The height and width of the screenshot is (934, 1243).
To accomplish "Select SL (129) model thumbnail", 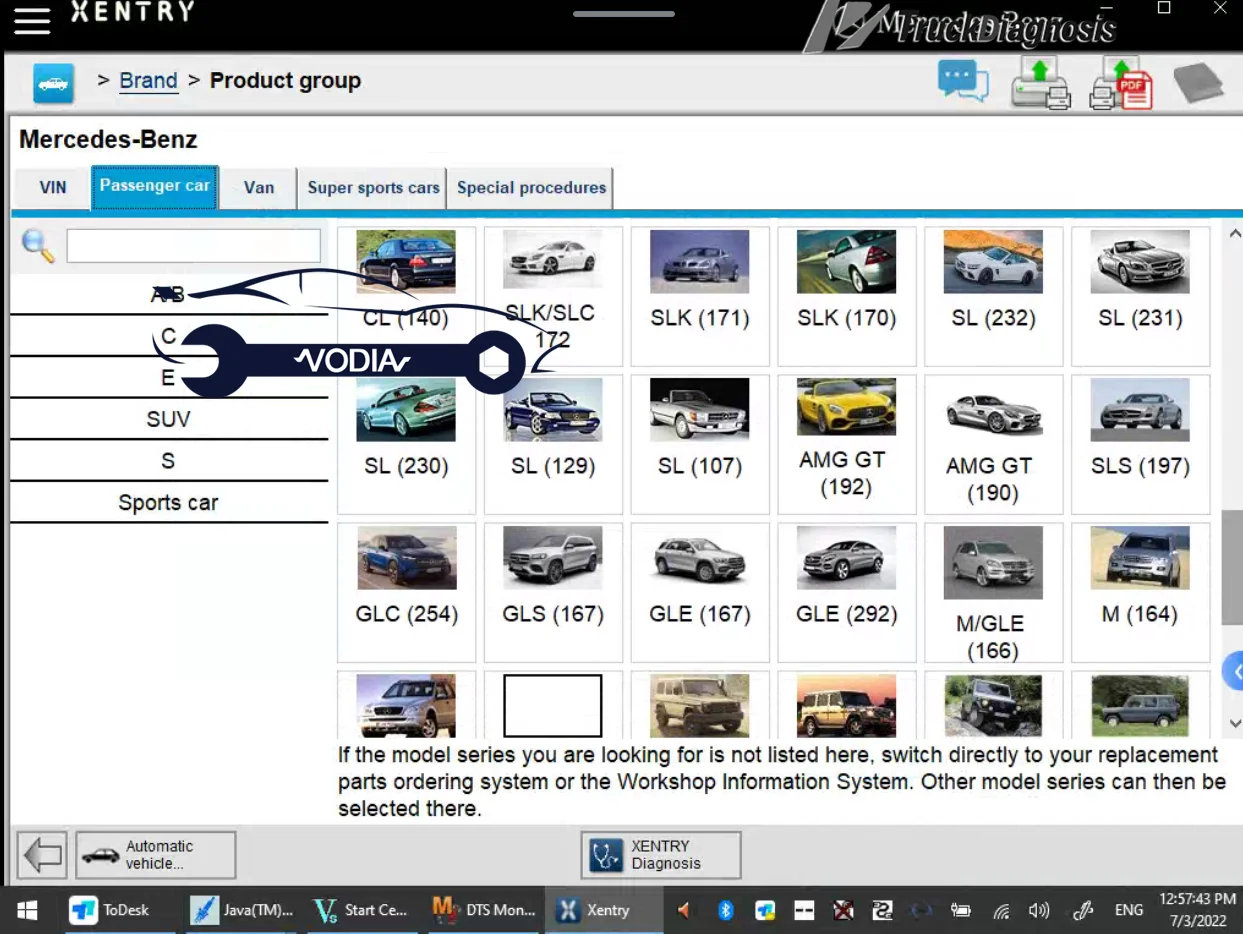I will [553, 444].
